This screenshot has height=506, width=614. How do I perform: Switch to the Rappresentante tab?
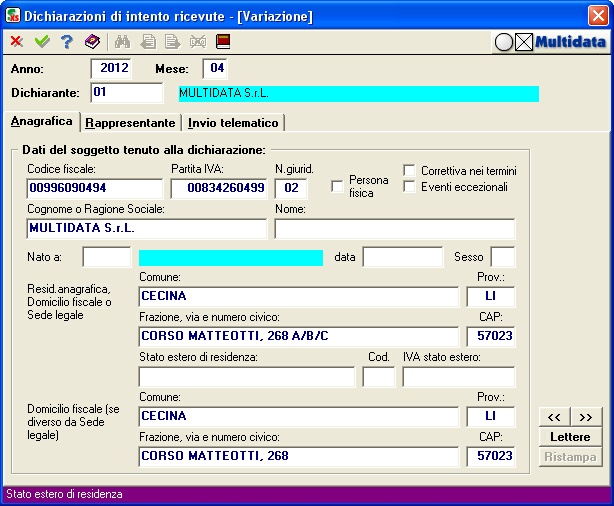pos(130,123)
